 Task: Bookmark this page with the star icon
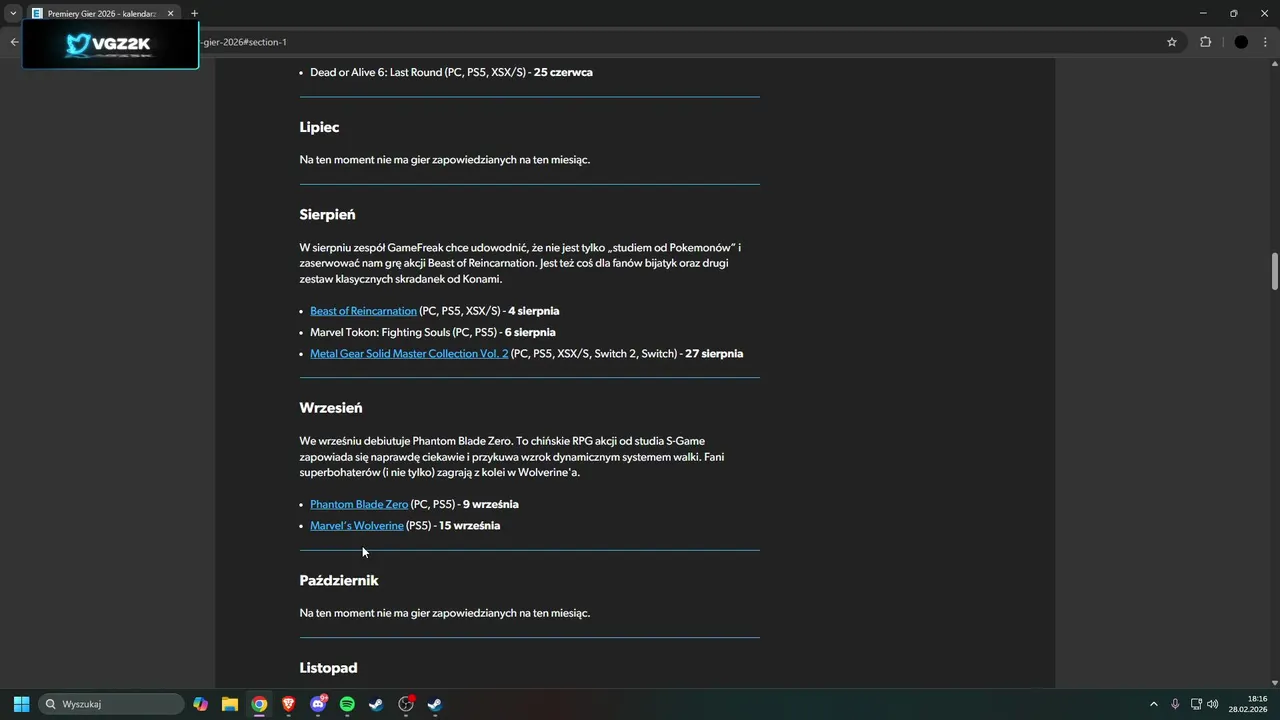point(1172,42)
